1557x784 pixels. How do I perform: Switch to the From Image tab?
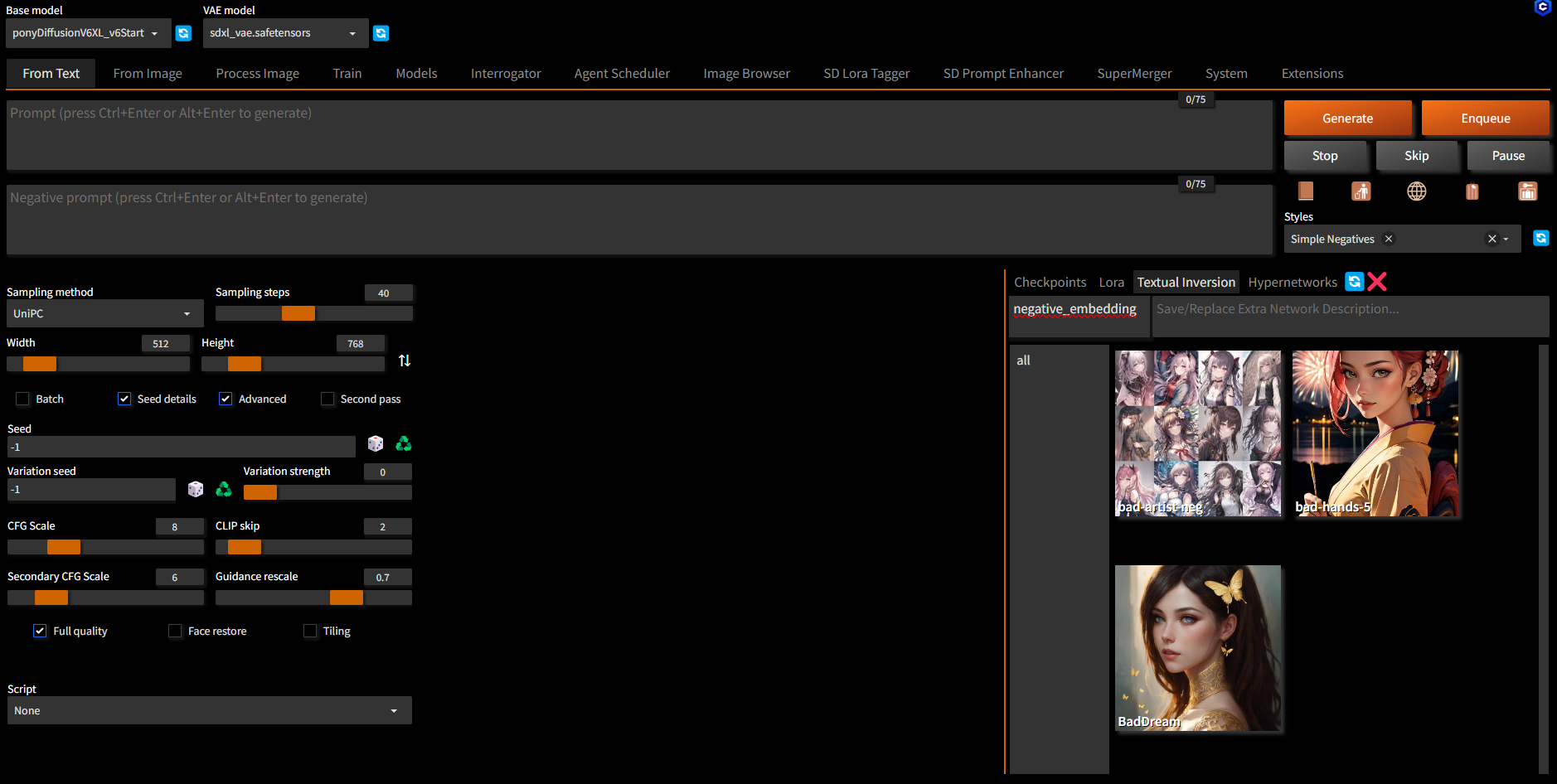pyautogui.click(x=148, y=74)
